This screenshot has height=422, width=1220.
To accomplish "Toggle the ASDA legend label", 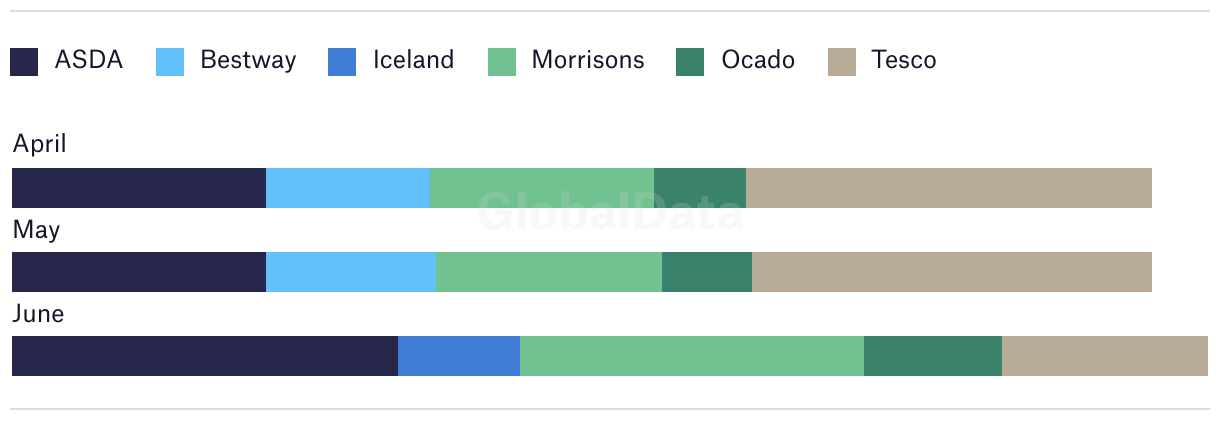I will 89,60.
